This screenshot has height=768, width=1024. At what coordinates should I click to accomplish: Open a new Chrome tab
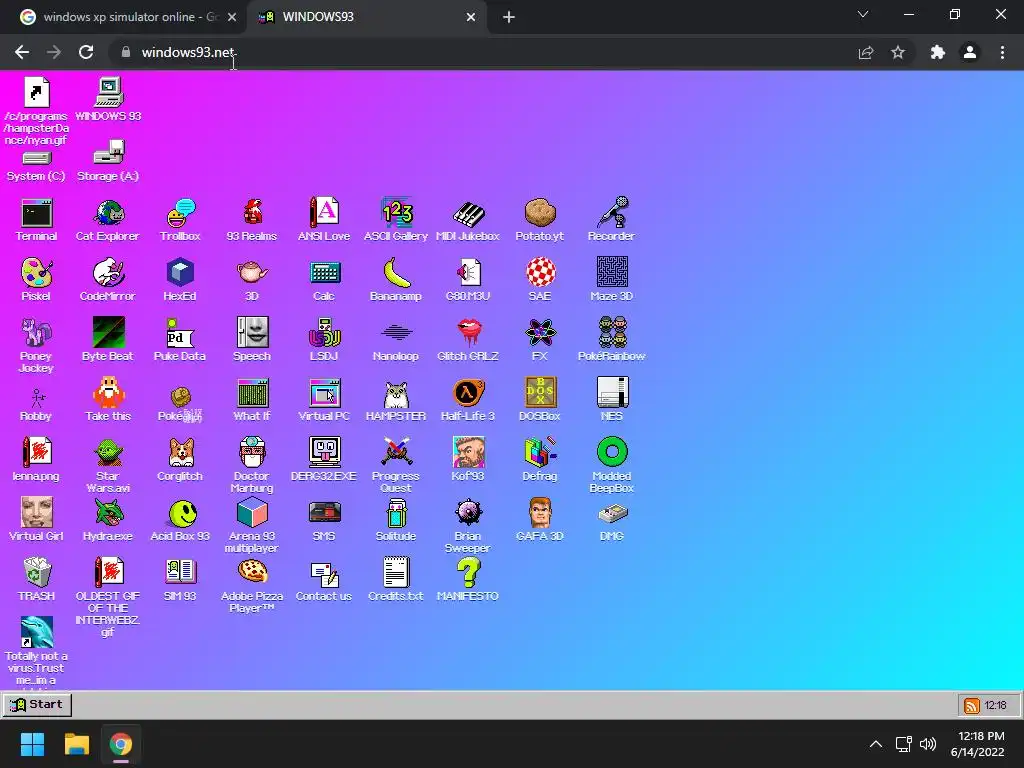click(x=509, y=18)
